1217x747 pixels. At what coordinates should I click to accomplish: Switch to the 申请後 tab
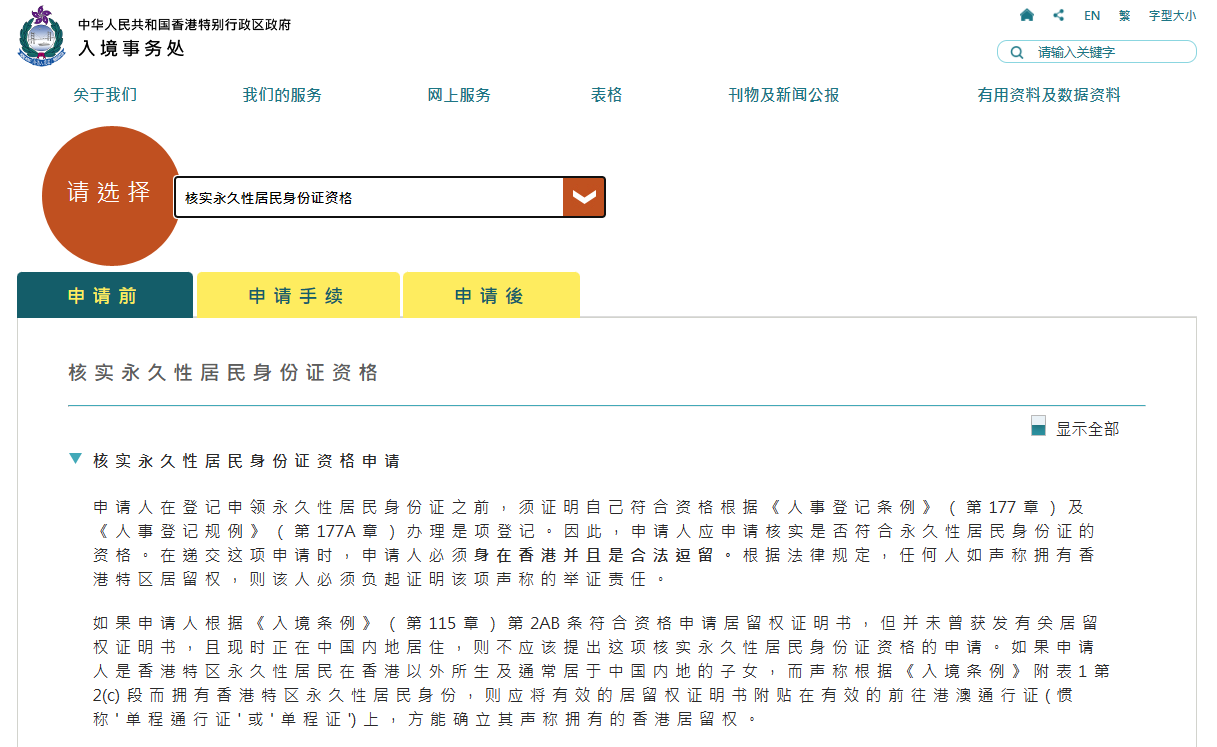point(490,296)
